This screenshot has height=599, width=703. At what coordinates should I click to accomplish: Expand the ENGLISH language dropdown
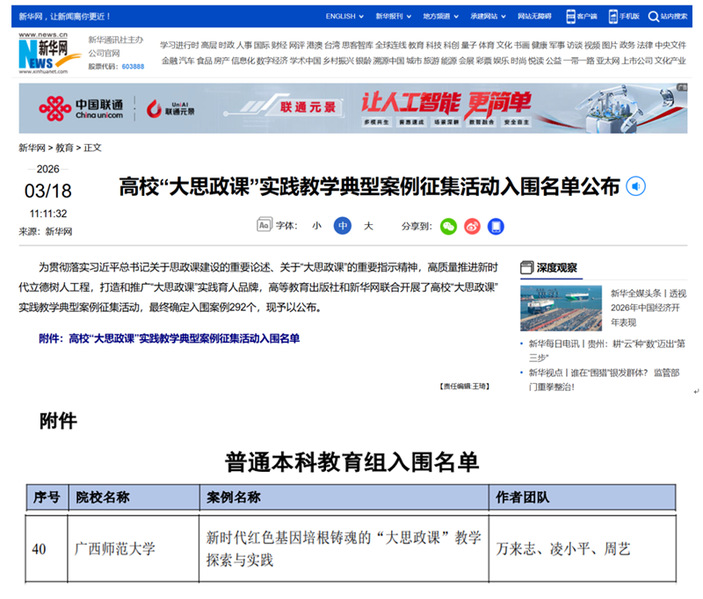tap(344, 17)
